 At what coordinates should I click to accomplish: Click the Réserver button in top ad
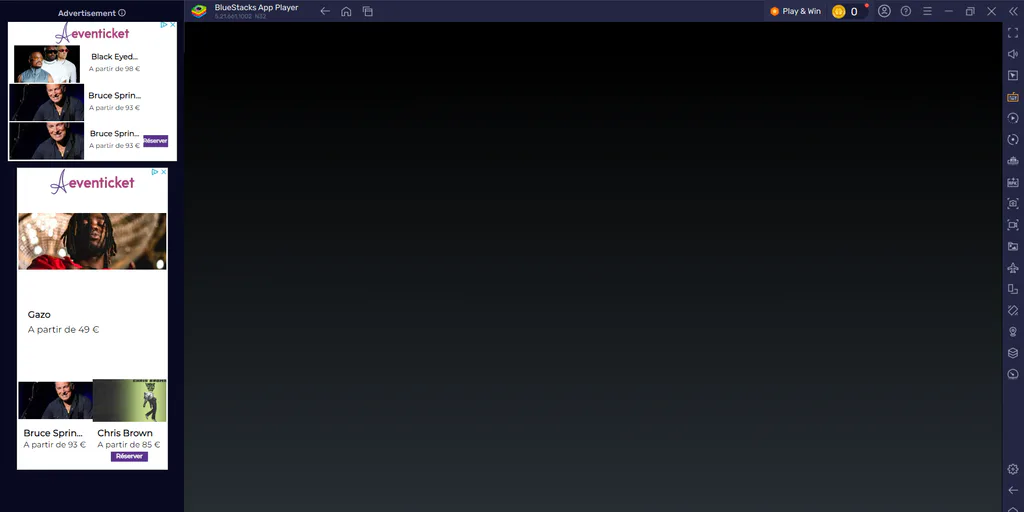point(155,140)
